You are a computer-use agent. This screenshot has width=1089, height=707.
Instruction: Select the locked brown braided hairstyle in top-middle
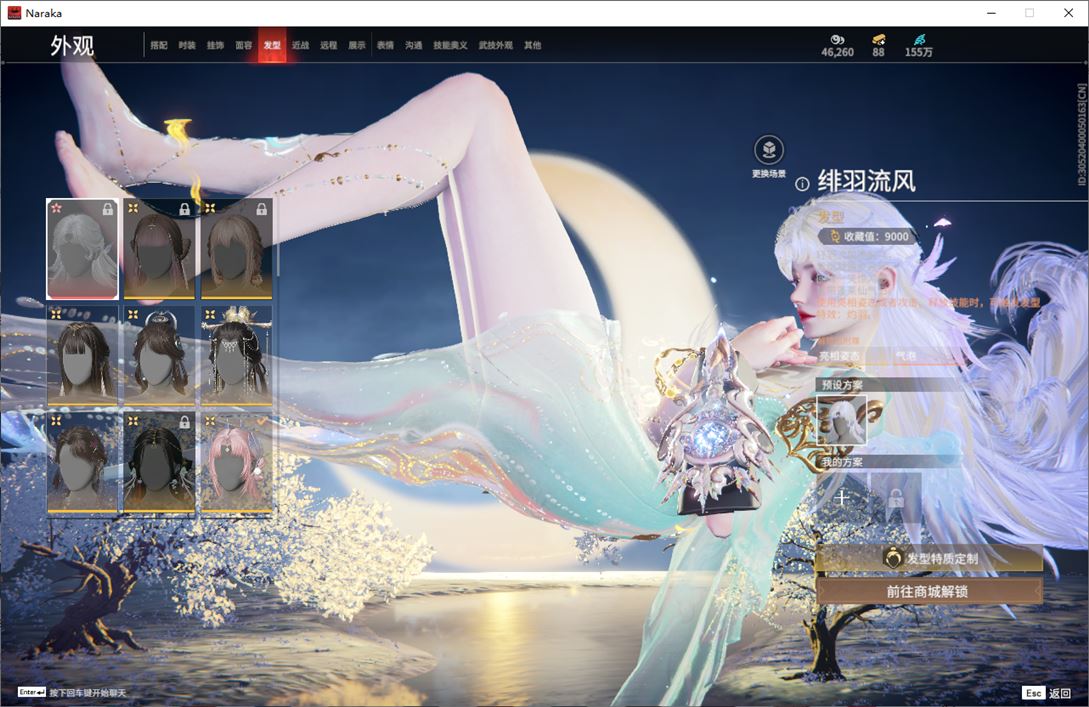pos(159,249)
